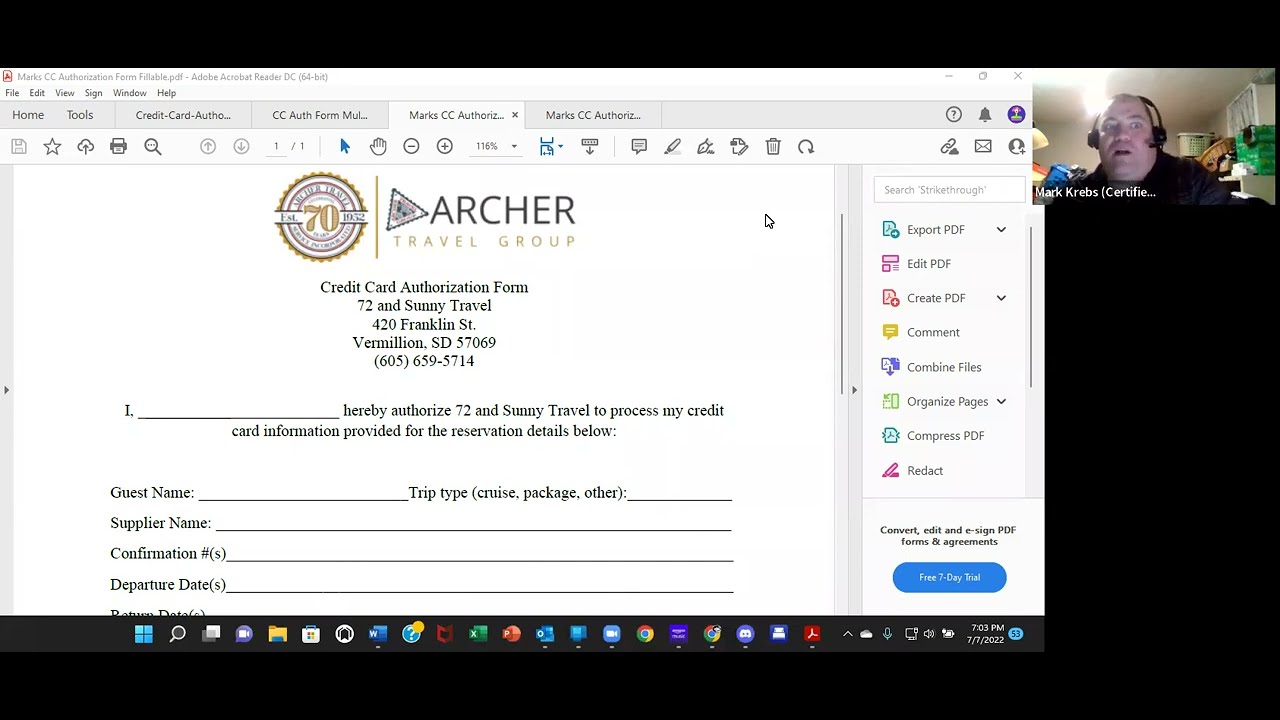The width and height of the screenshot is (1280, 720).
Task: Choose the Selection arrow tool
Action: [345, 147]
